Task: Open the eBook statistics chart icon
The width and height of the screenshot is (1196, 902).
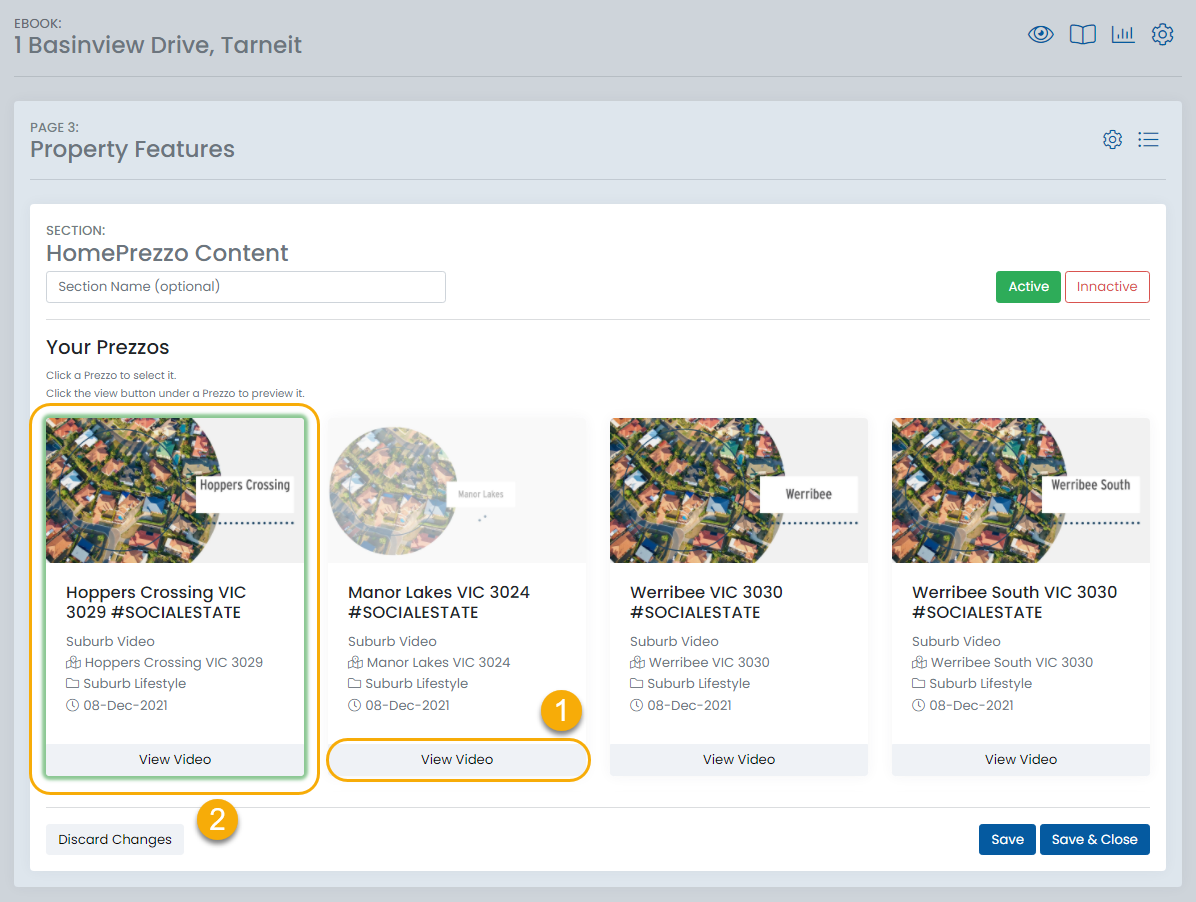Action: coord(1123,35)
